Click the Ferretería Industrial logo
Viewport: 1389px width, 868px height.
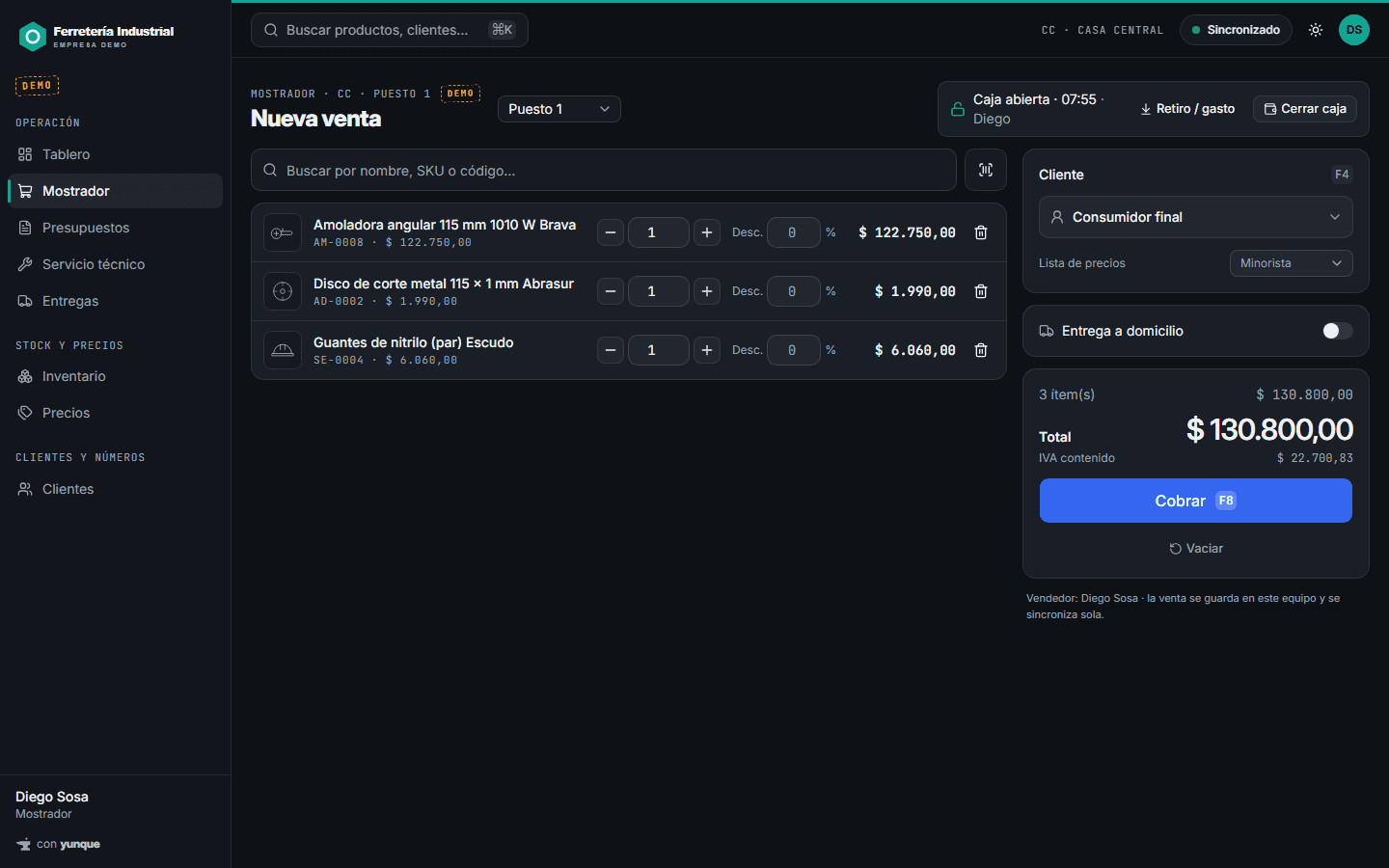tap(96, 37)
